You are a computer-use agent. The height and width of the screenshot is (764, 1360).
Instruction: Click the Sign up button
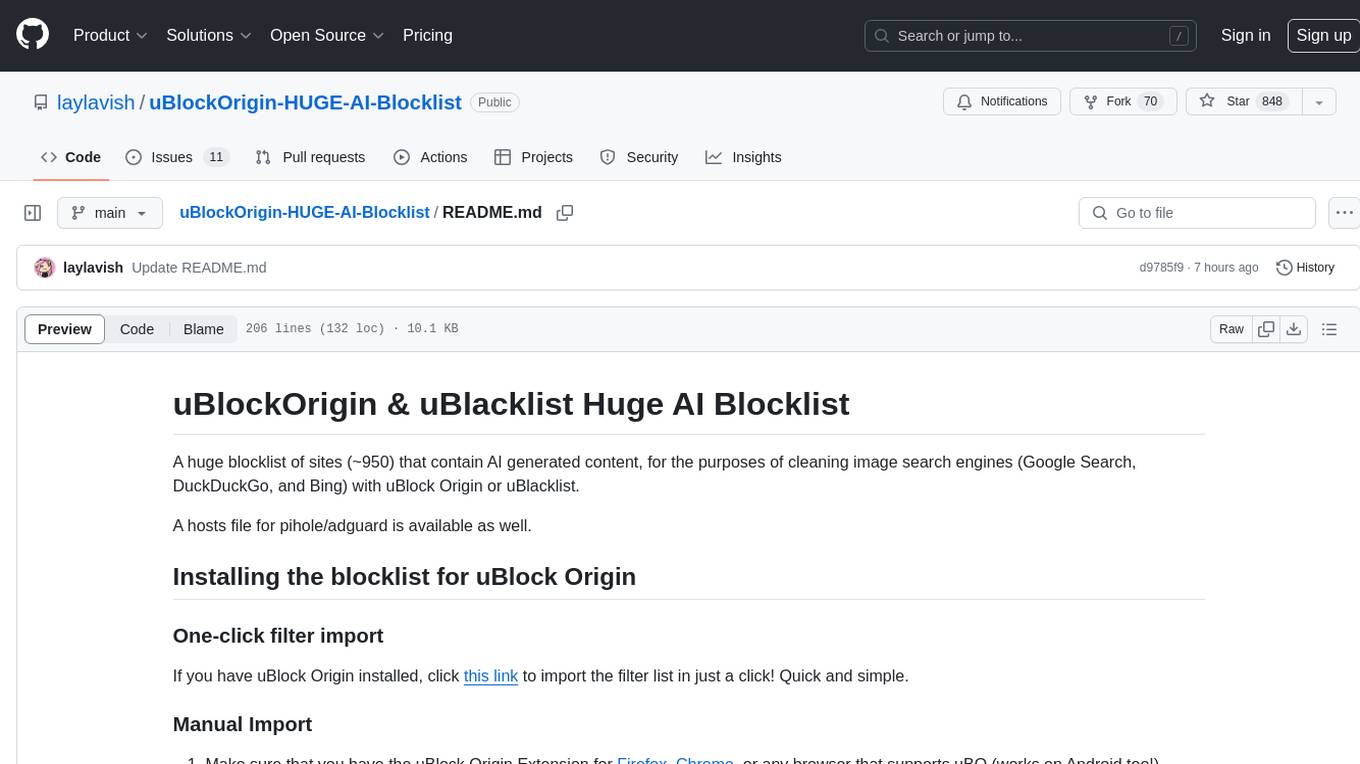[x=1323, y=35]
